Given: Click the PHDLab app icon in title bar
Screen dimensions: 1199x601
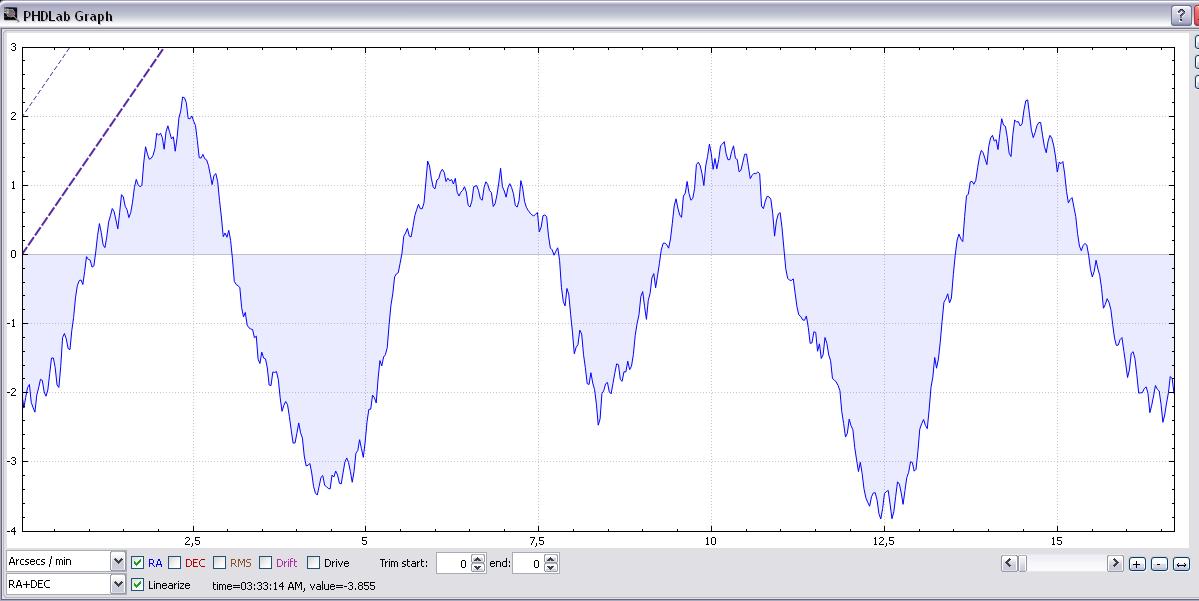Looking at the screenshot, I should point(11,14).
